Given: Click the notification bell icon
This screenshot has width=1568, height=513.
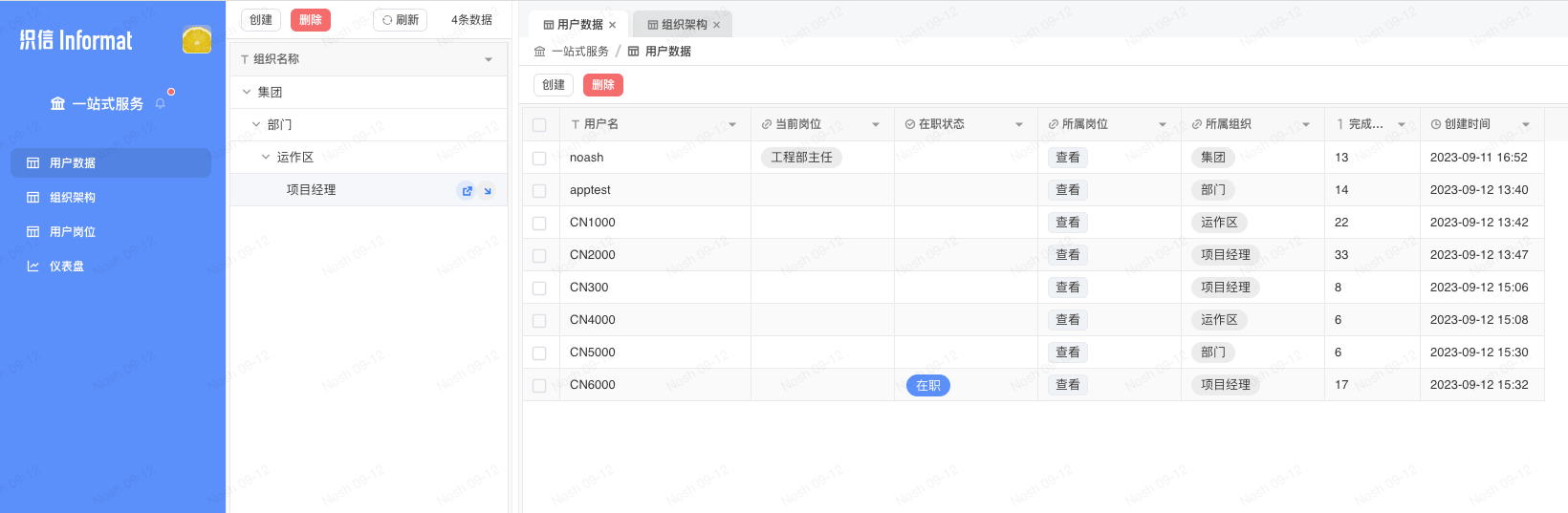Looking at the screenshot, I should click(x=161, y=104).
